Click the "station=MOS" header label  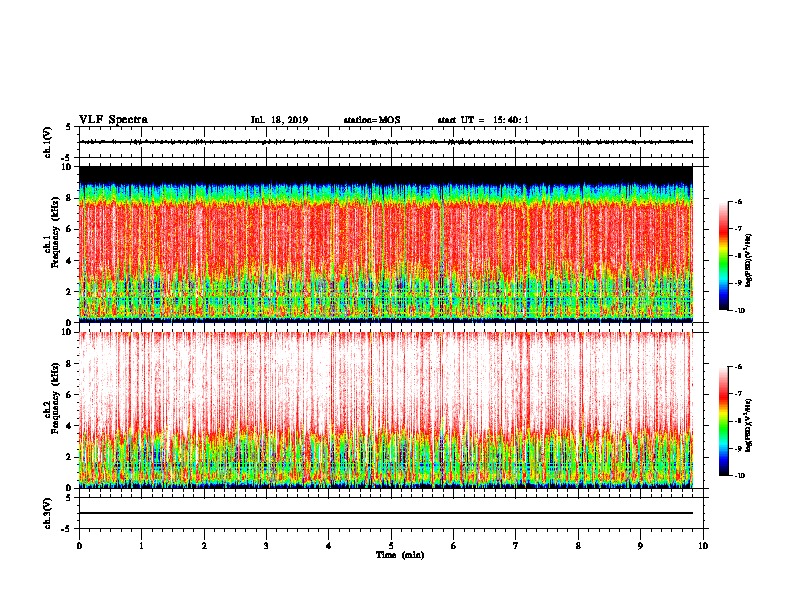tap(372, 120)
